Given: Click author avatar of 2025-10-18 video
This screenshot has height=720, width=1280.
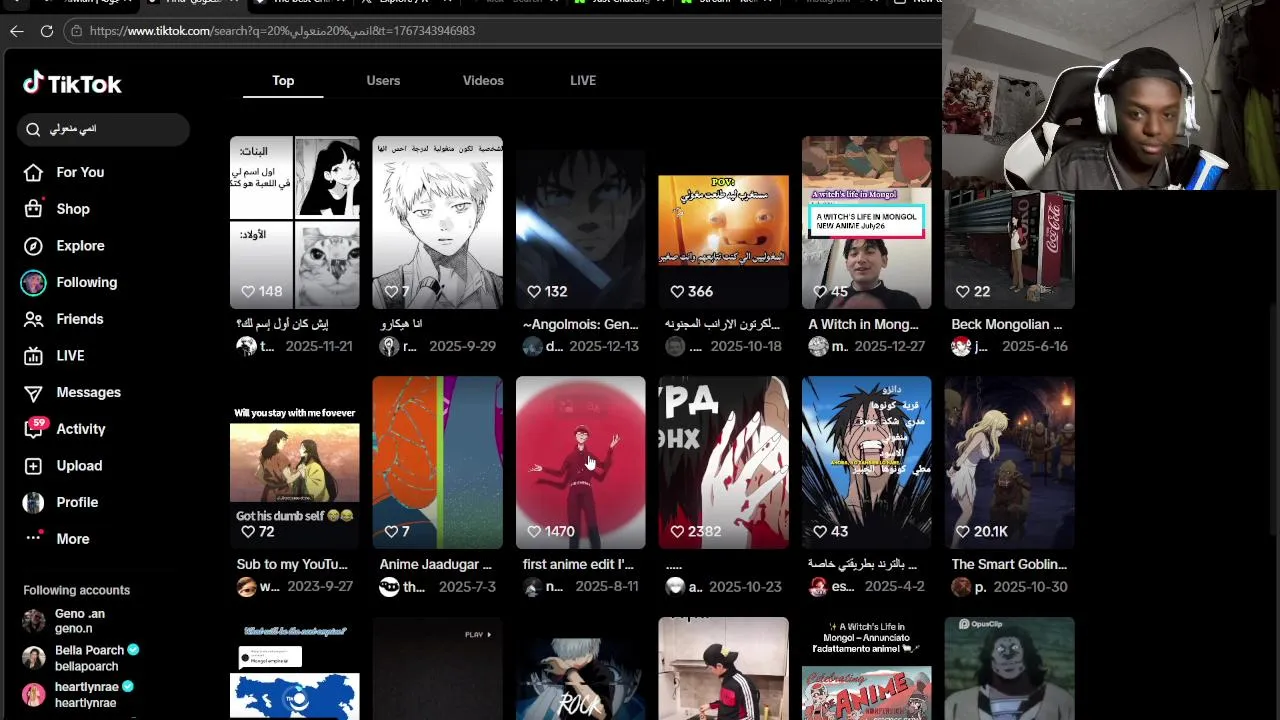Looking at the screenshot, I should tap(675, 346).
